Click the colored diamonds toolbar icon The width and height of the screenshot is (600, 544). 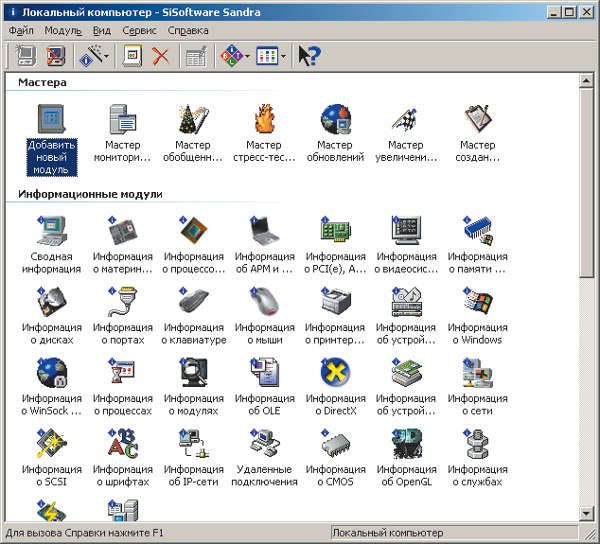(x=232, y=56)
